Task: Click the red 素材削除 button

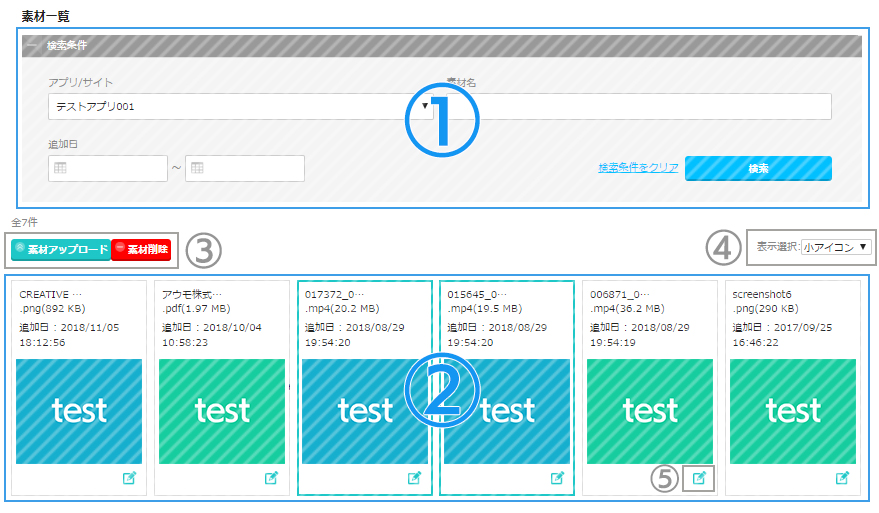Action: (x=141, y=249)
